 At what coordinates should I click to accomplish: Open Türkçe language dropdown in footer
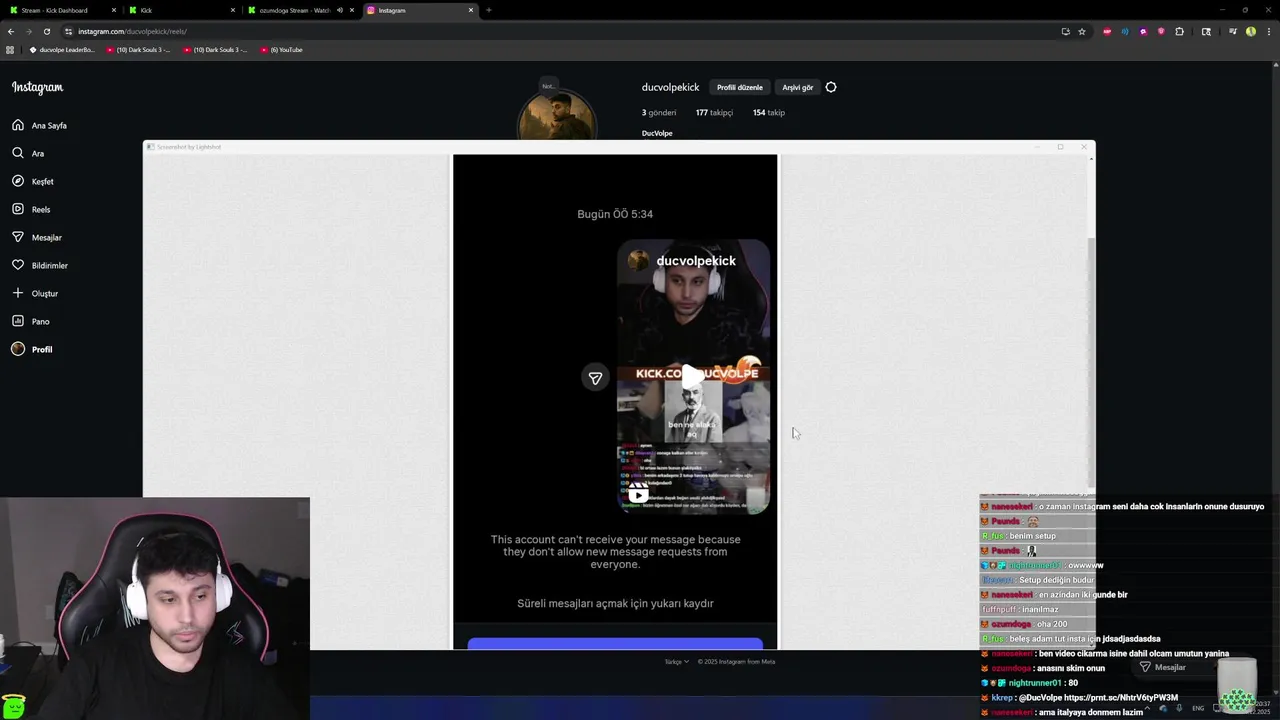(677, 661)
